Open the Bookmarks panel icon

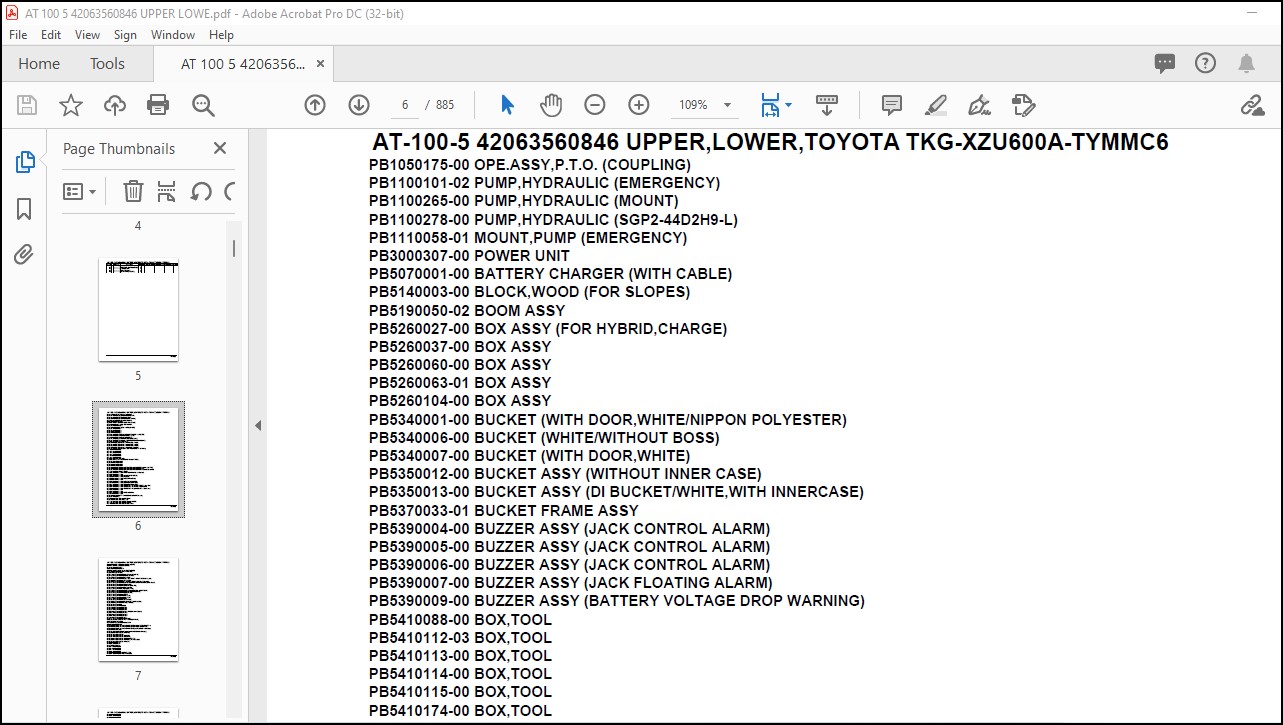tap(25, 208)
